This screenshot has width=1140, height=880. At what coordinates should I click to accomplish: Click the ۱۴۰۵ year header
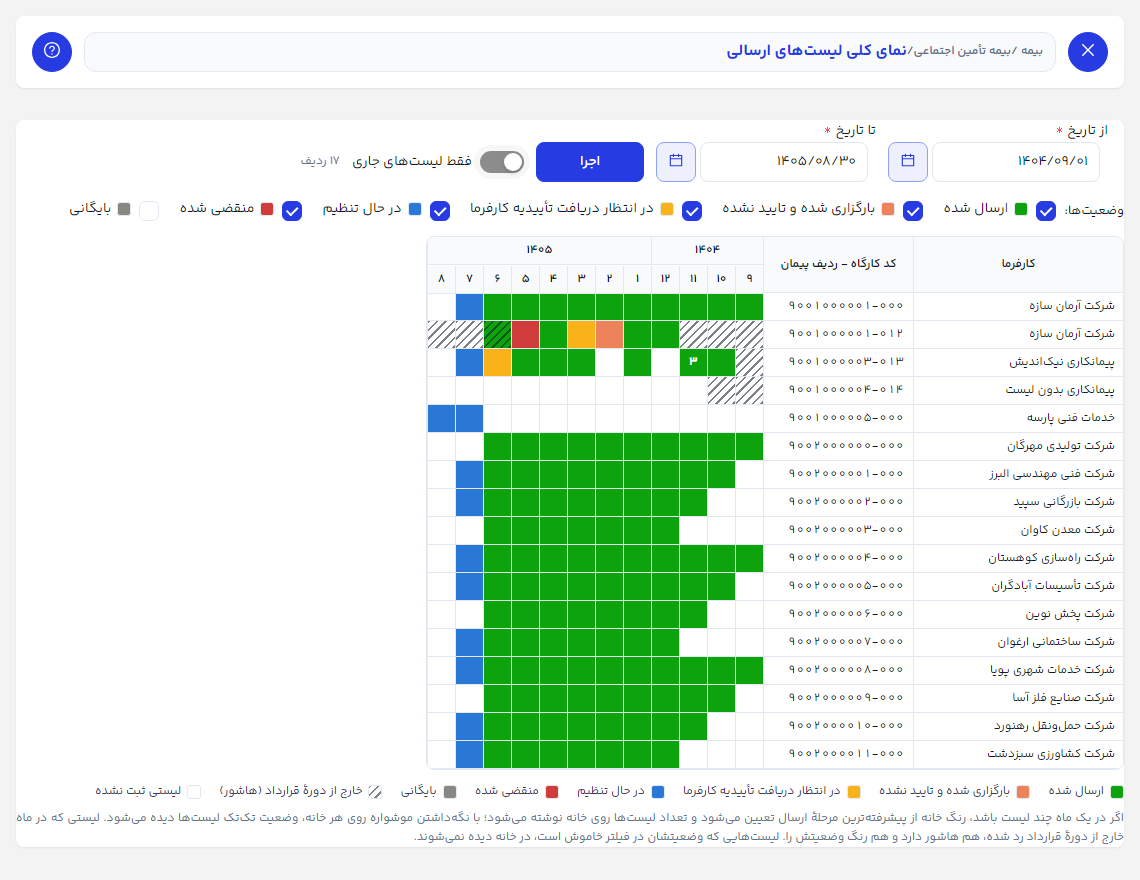pos(539,250)
